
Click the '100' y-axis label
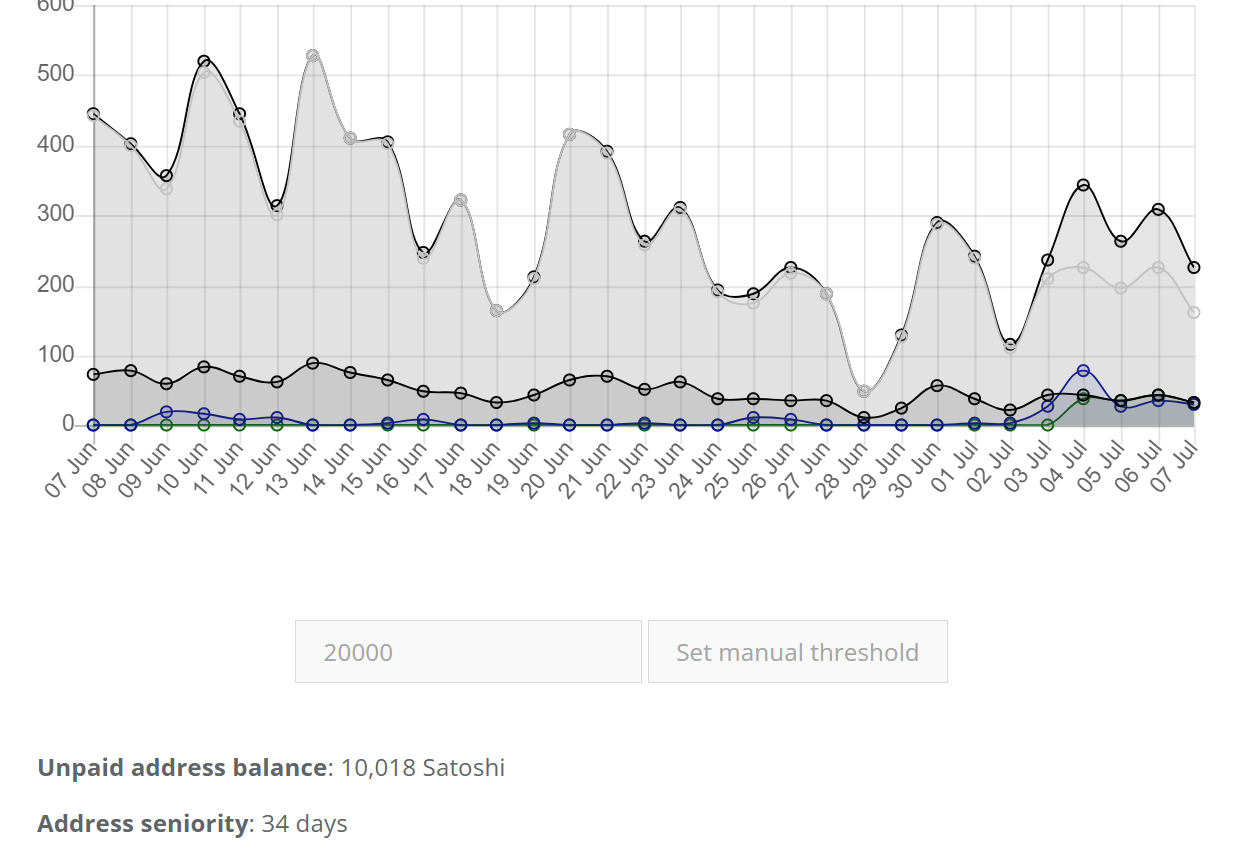[55, 355]
